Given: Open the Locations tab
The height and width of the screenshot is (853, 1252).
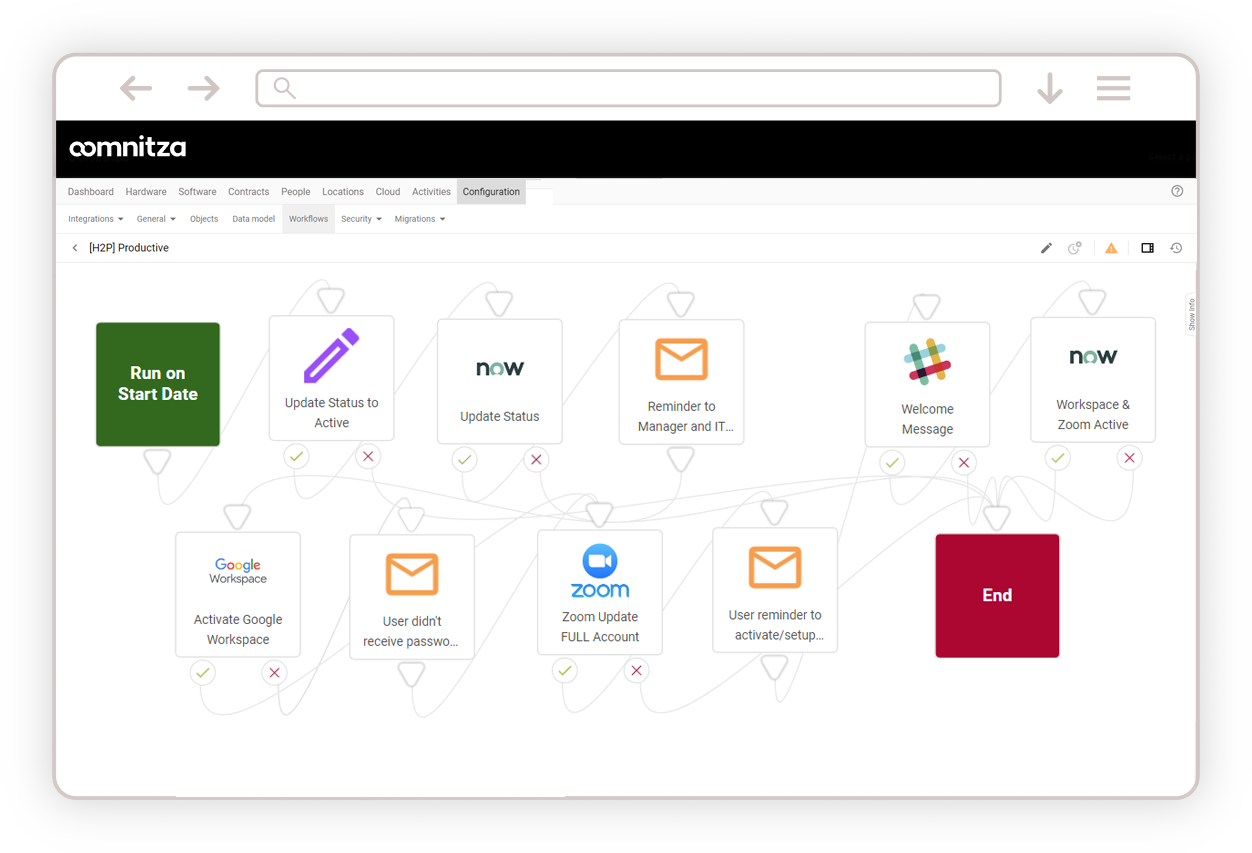Looking at the screenshot, I should (343, 192).
